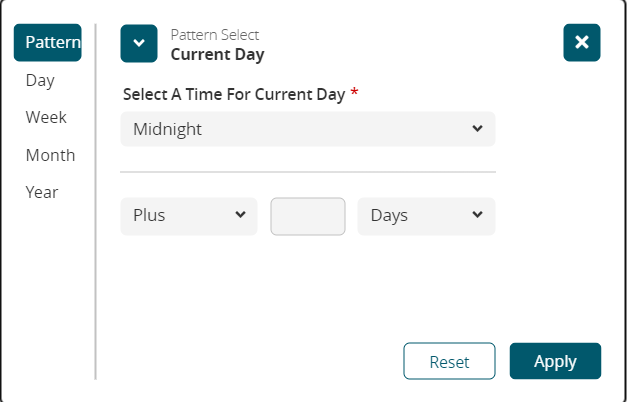Switch to the Pattern tab
This screenshot has width=627, height=402.
point(48,43)
